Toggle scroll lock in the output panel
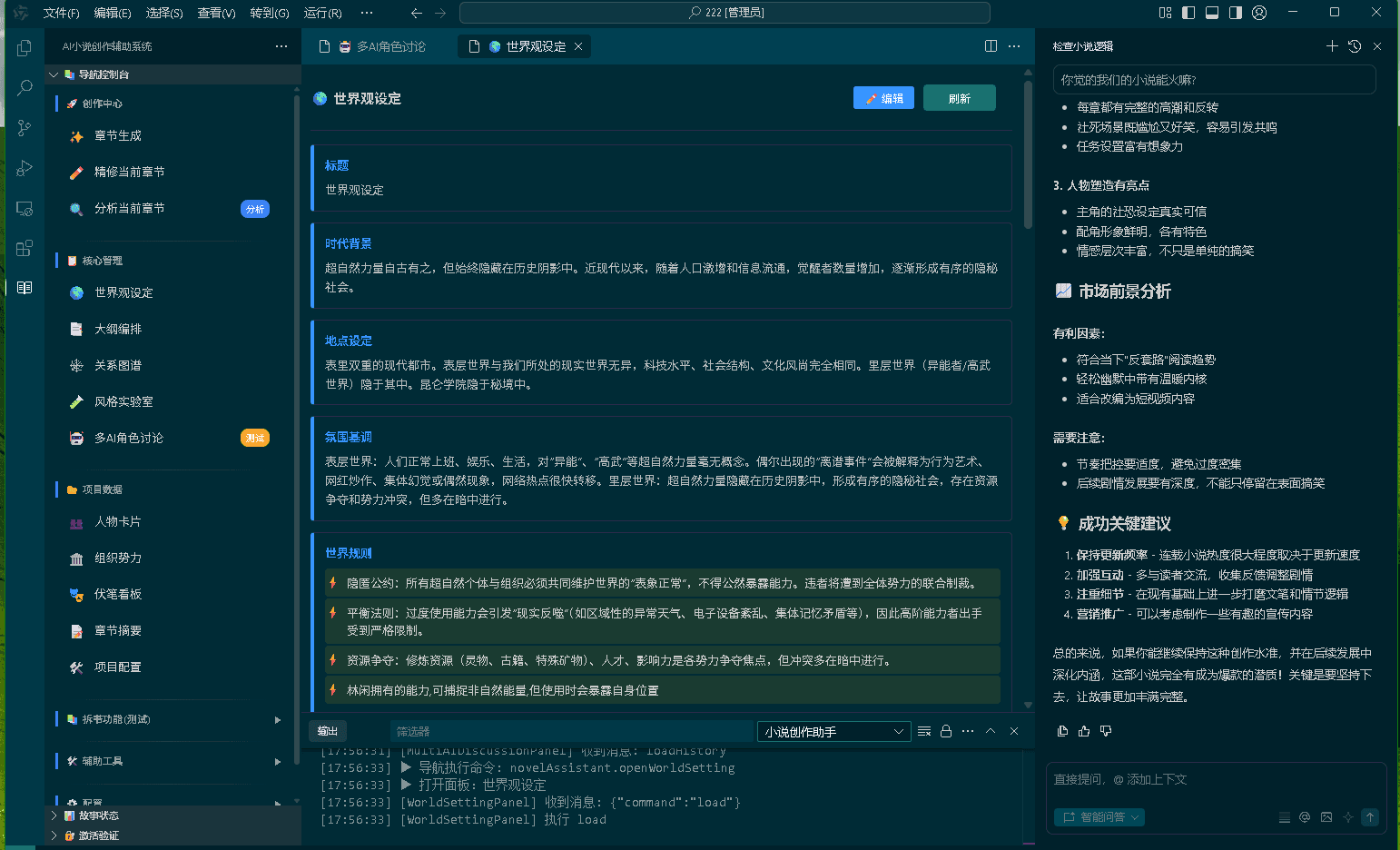 pos(945,731)
